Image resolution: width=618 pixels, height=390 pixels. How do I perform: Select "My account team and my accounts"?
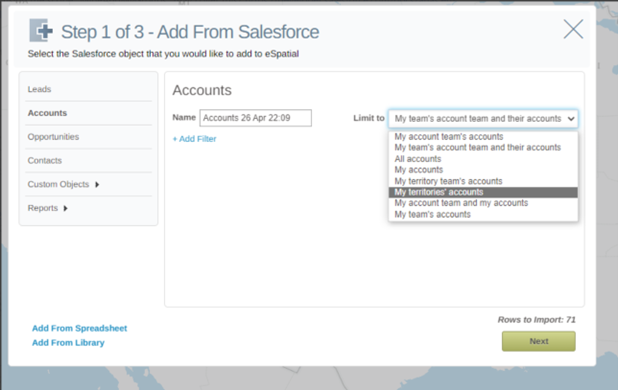483,203
